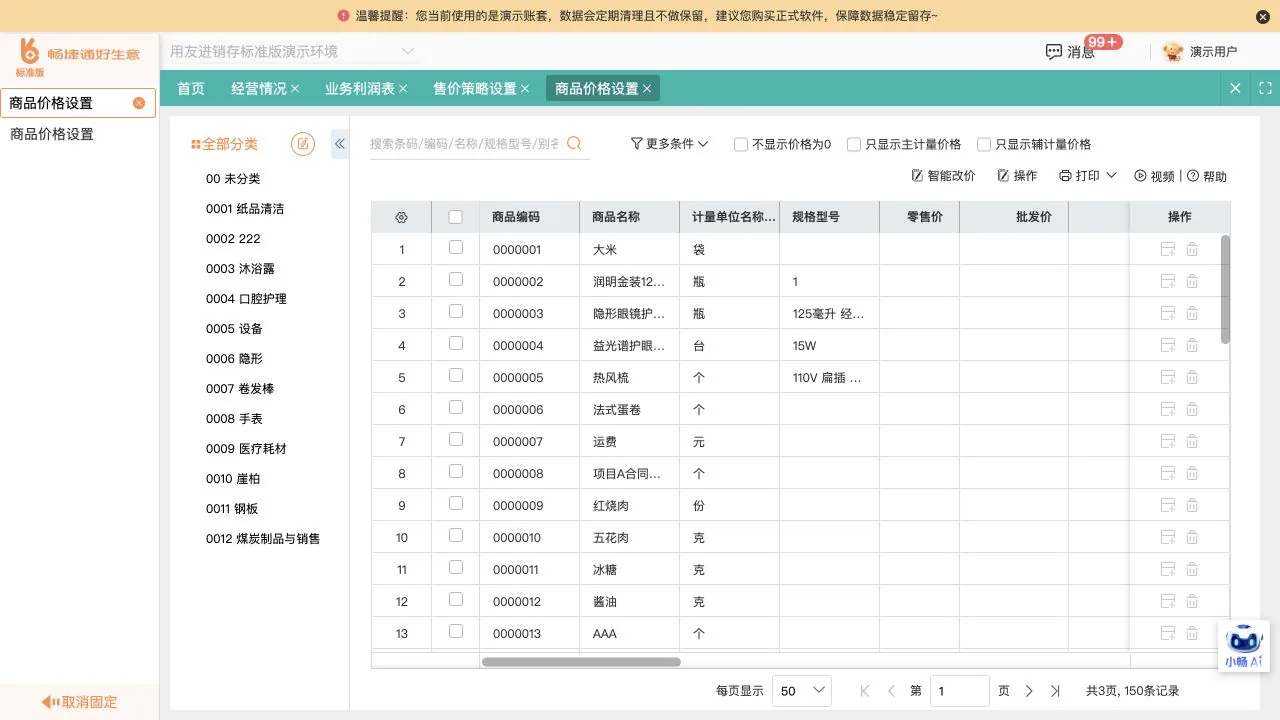Focus the product search input field
1280x720 pixels.
tap(466, 144)
